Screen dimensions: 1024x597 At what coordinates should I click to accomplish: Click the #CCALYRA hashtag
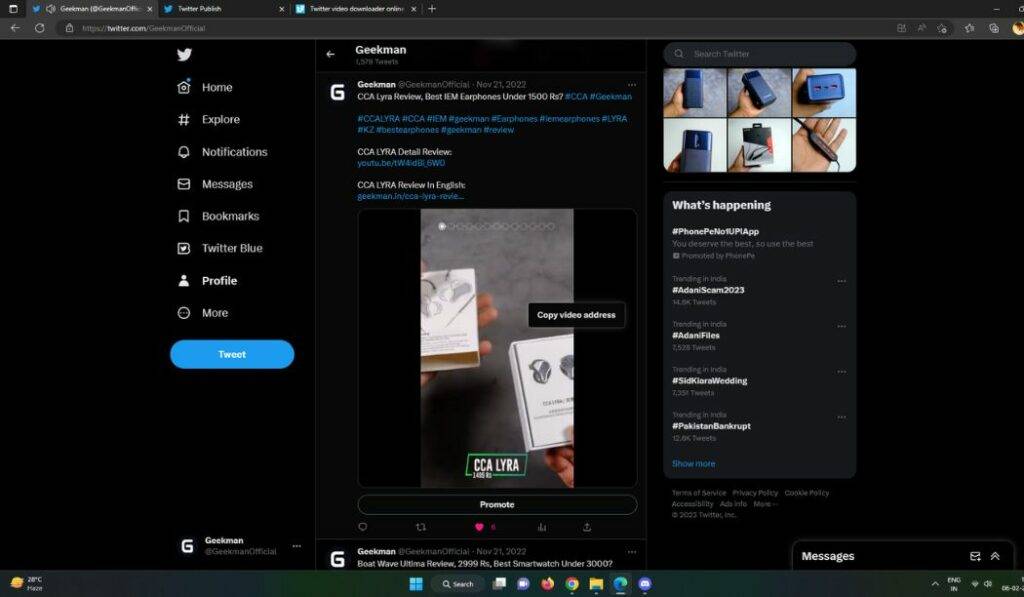tap(378, 119)
